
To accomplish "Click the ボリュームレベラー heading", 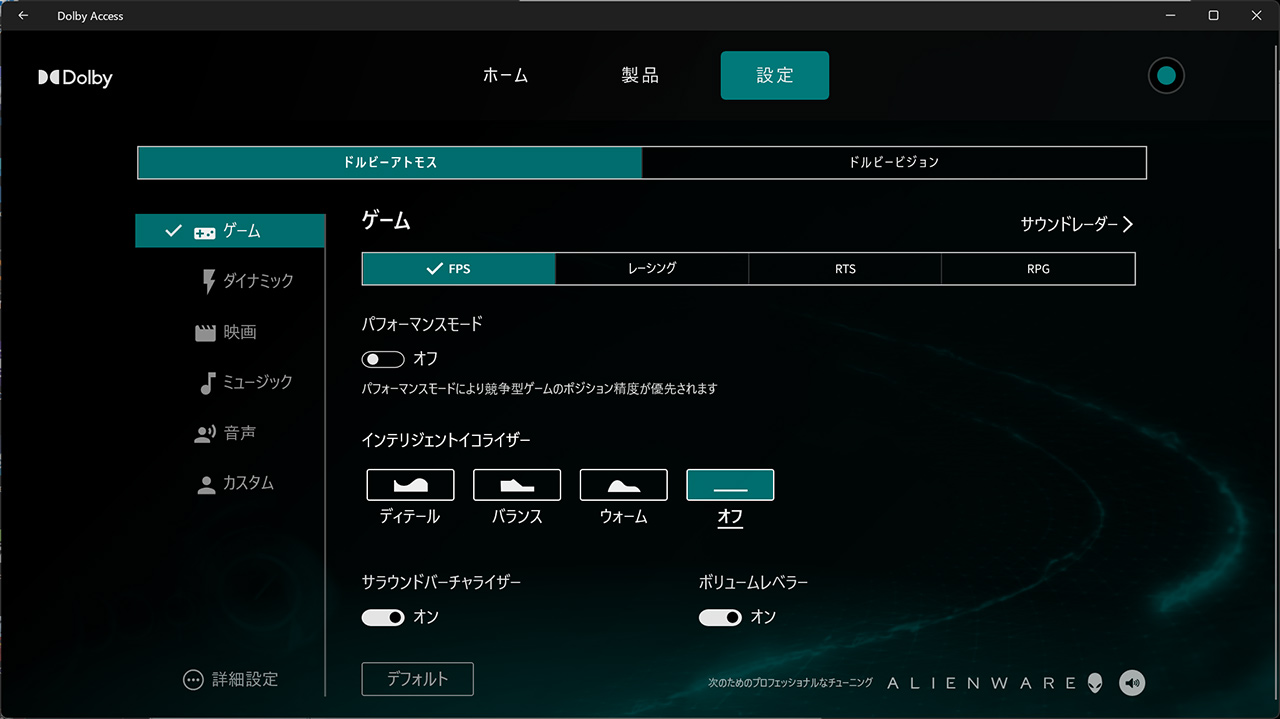I will pyautogui.click(x=753, y=582).
